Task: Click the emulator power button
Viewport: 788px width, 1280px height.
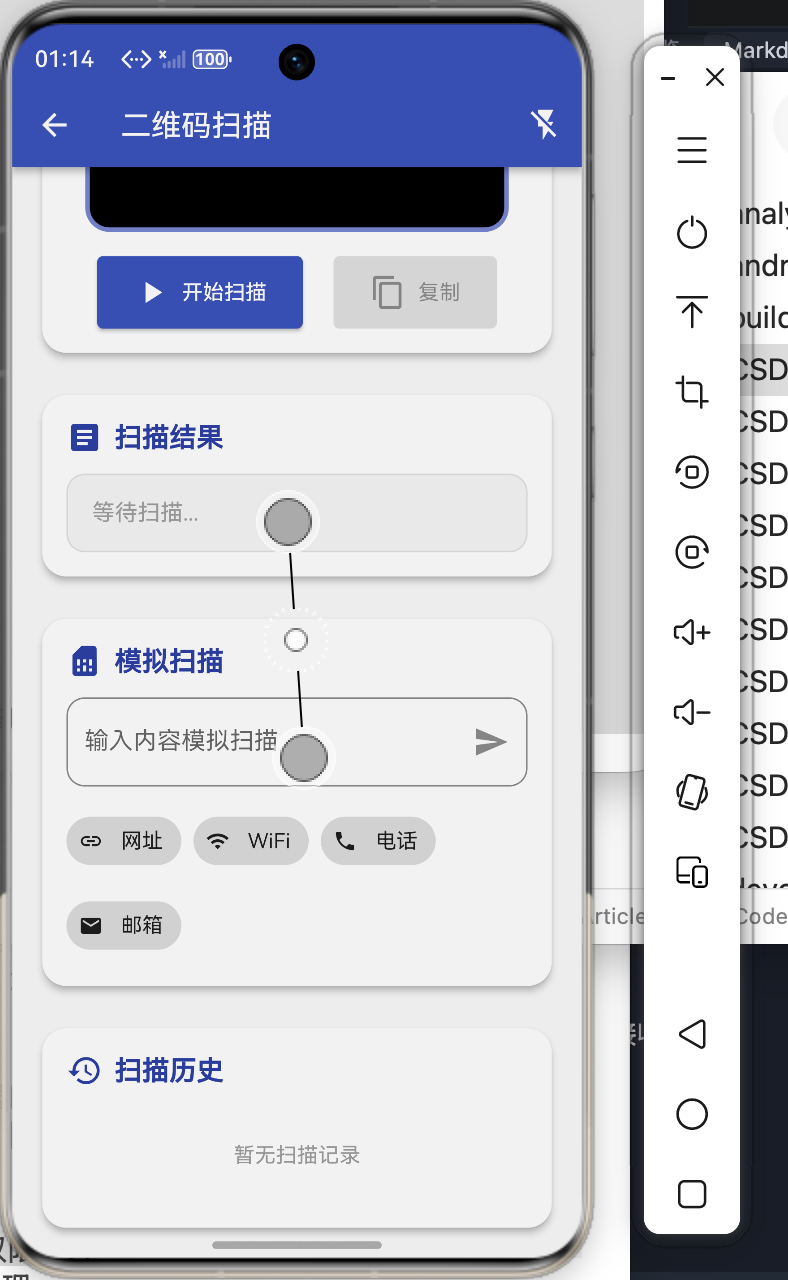Action: (692, 233)
